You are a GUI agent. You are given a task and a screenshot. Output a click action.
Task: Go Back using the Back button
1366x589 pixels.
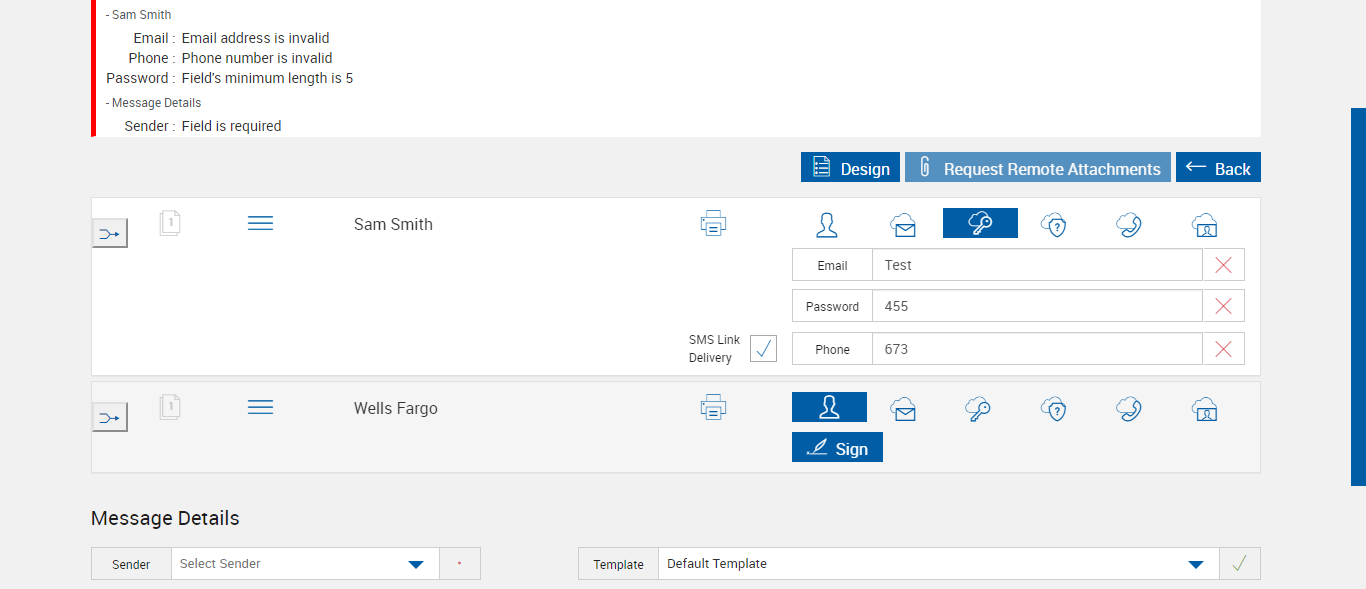(x=1218, y=168)
